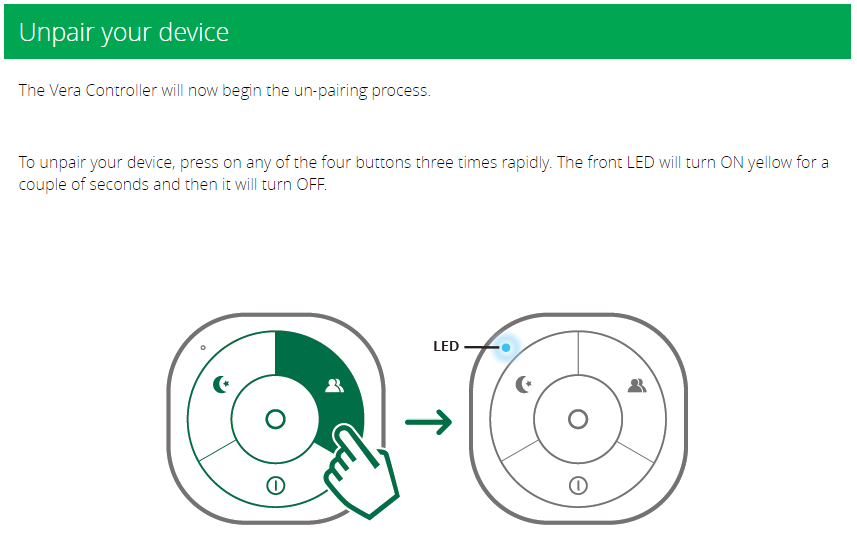Click the highlighted people icon on left device

[x=334, y=386]
